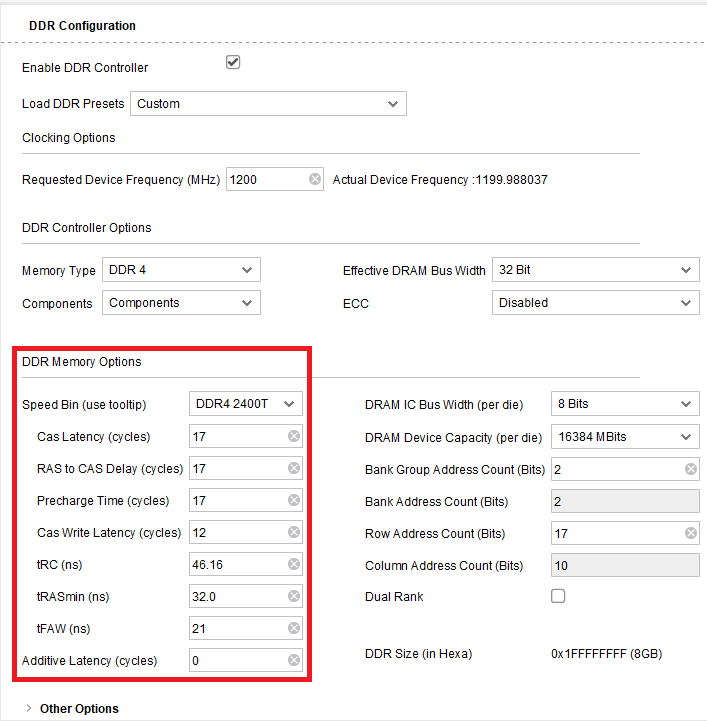Clear the Precharge Time value icon
Screen dimensions: 707x721
coord(294,500)
